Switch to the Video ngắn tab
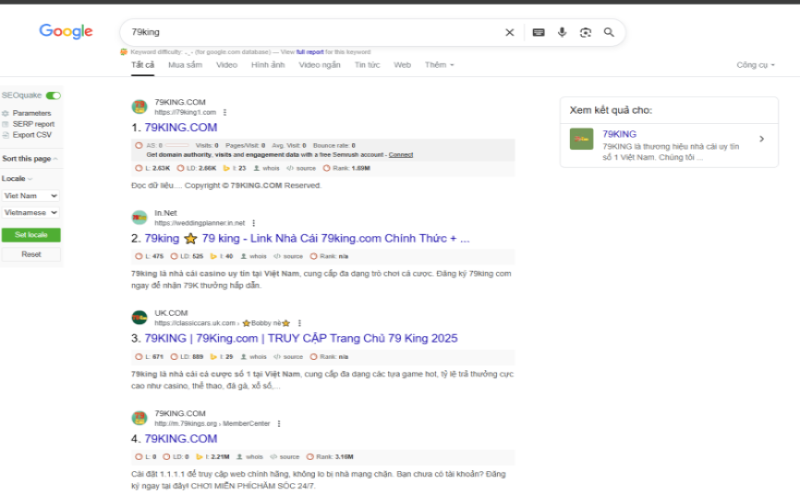The height and width of the screenshot is (494, 800). point(319,65)
